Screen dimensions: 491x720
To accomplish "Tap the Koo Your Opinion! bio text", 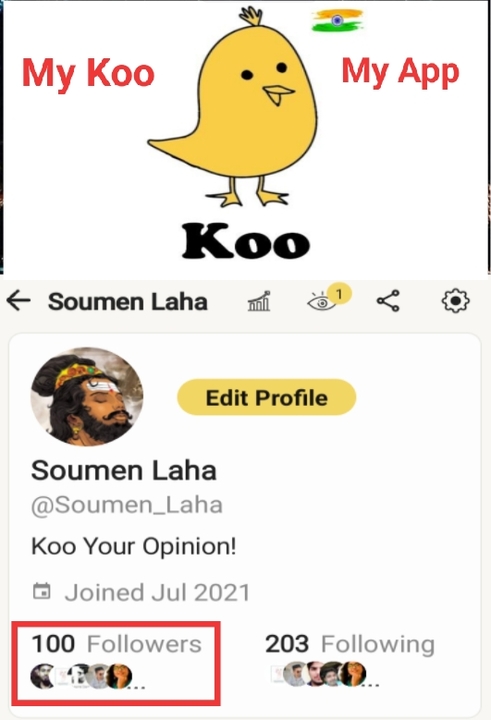I will [x=134, y=546].
